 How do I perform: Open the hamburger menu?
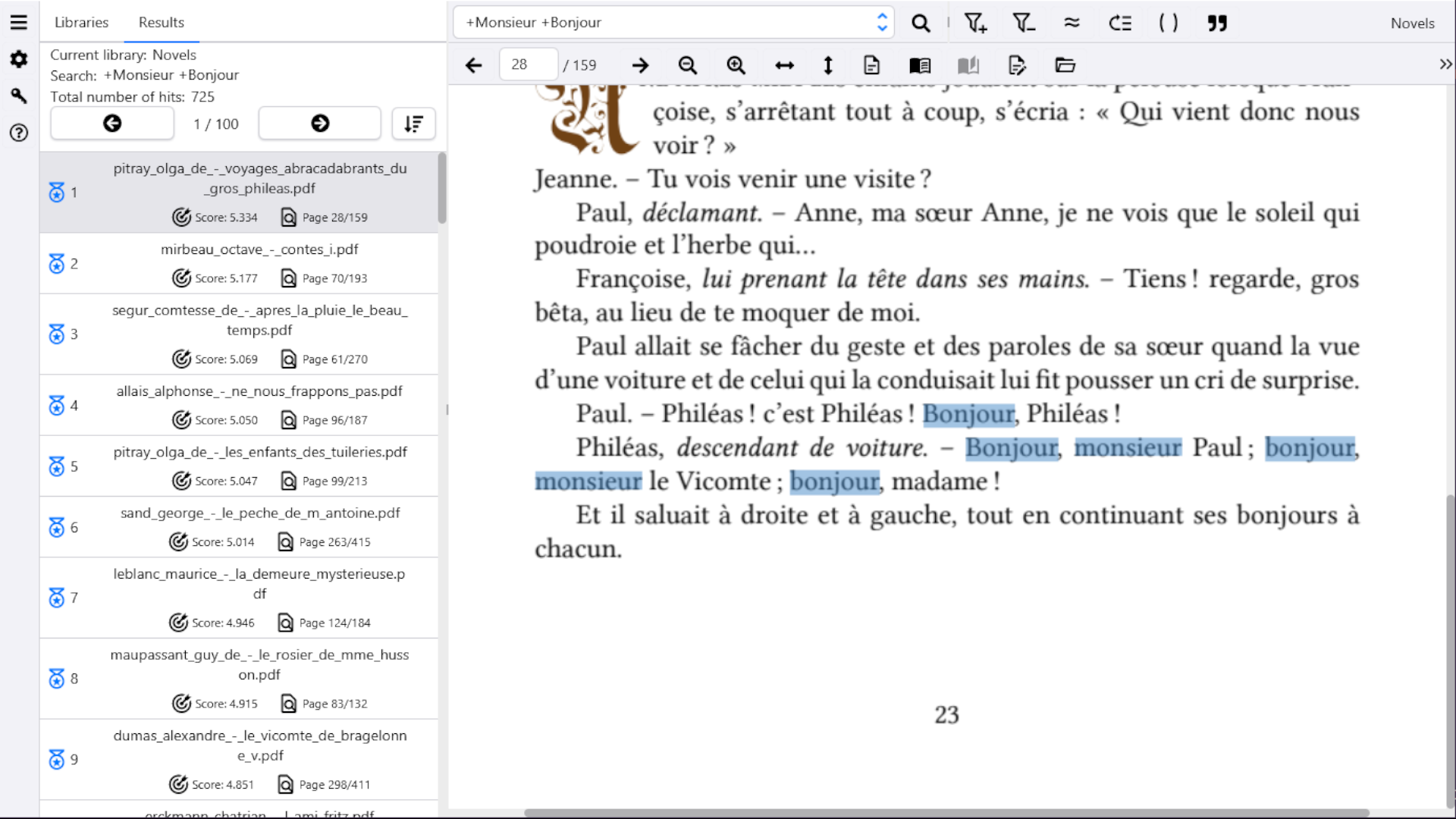tap(19, 23)
